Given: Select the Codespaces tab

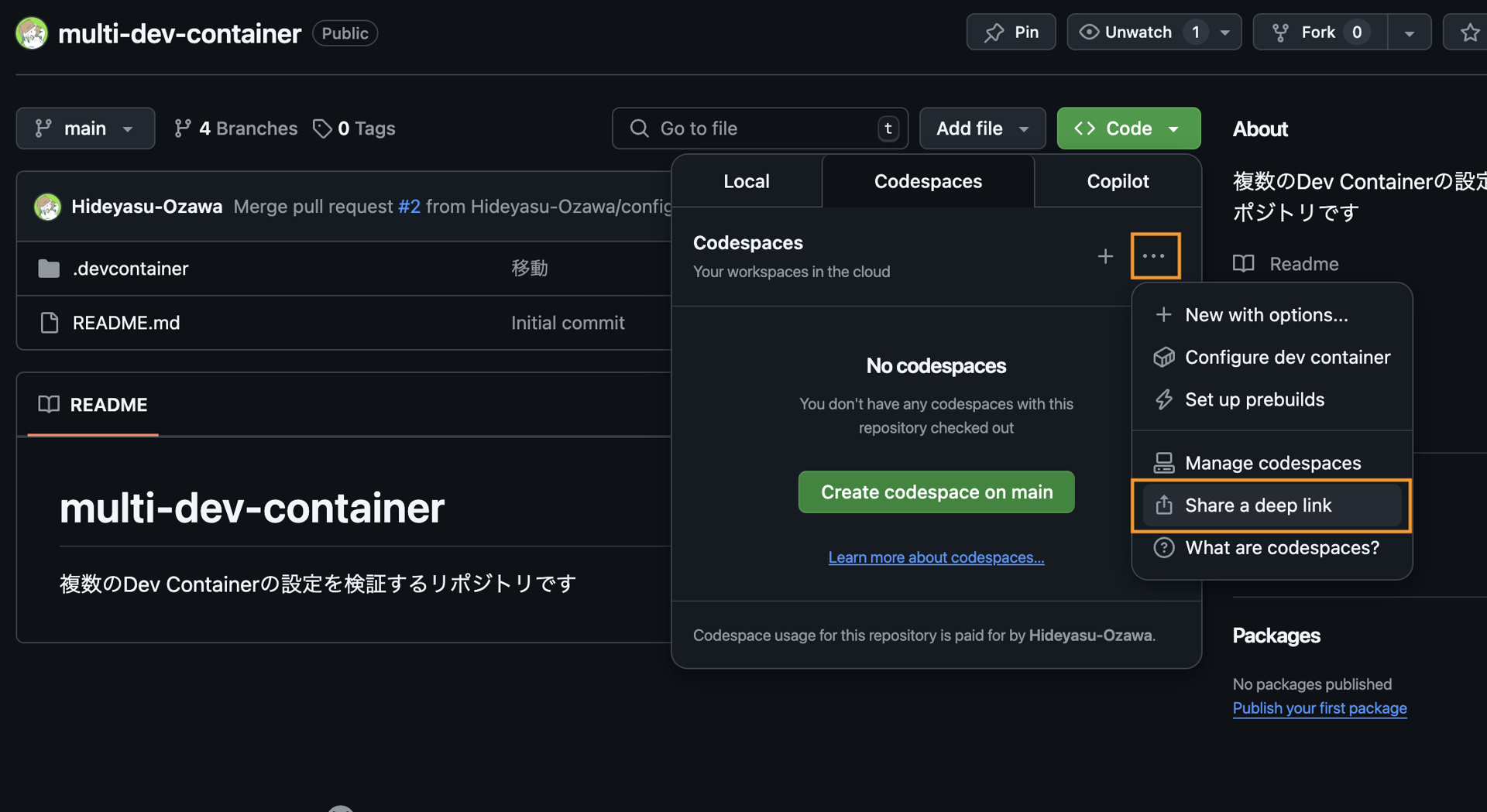Looking at the screenshot, I should pos(928,181).
